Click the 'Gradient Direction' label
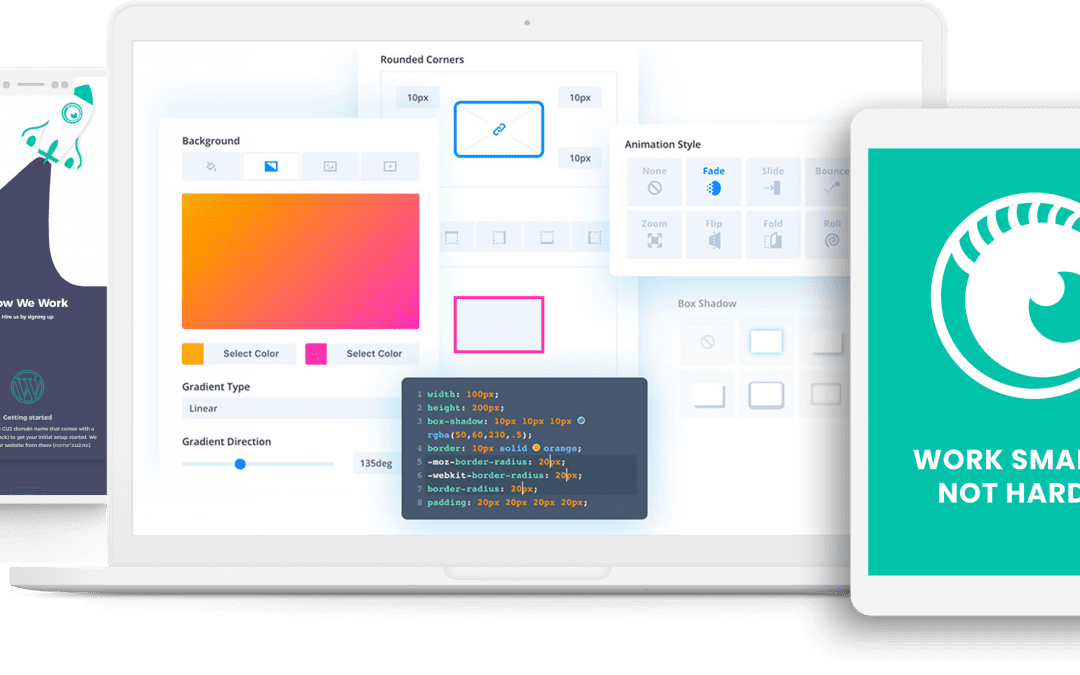Viewport: 1080px width, 675px height. point(227,442)
